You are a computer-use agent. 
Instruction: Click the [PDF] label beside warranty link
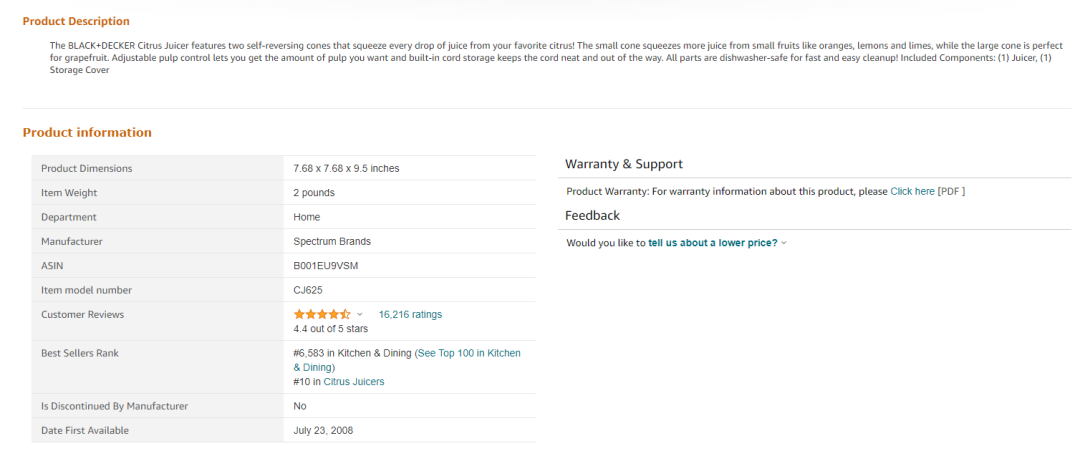(951, 191)
